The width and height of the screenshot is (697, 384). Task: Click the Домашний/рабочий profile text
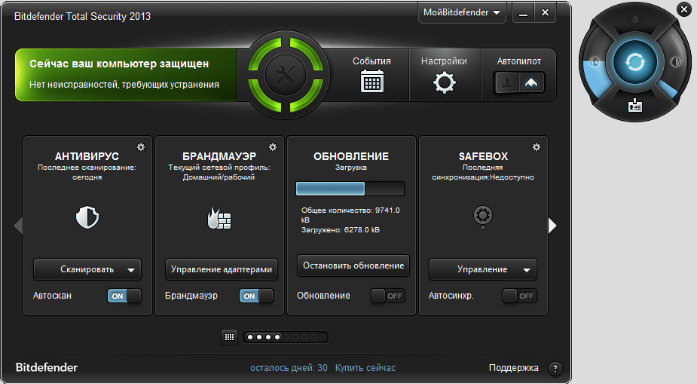click(x=219, y=177)
